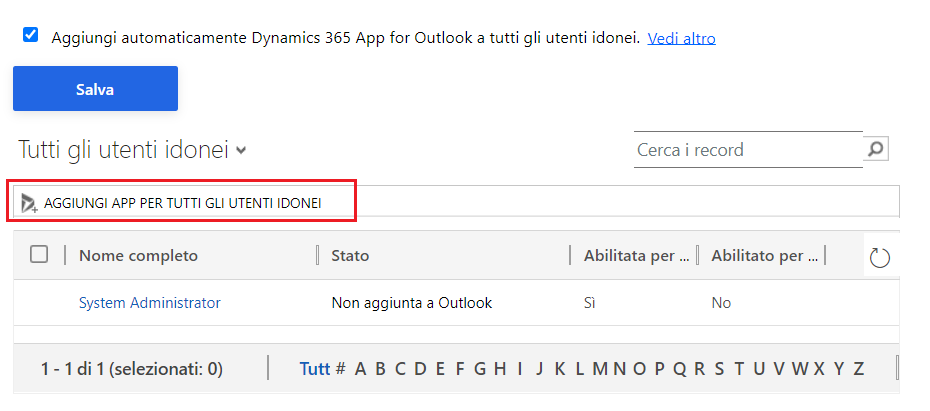Filter records by letter K

(x=559, y=369)
